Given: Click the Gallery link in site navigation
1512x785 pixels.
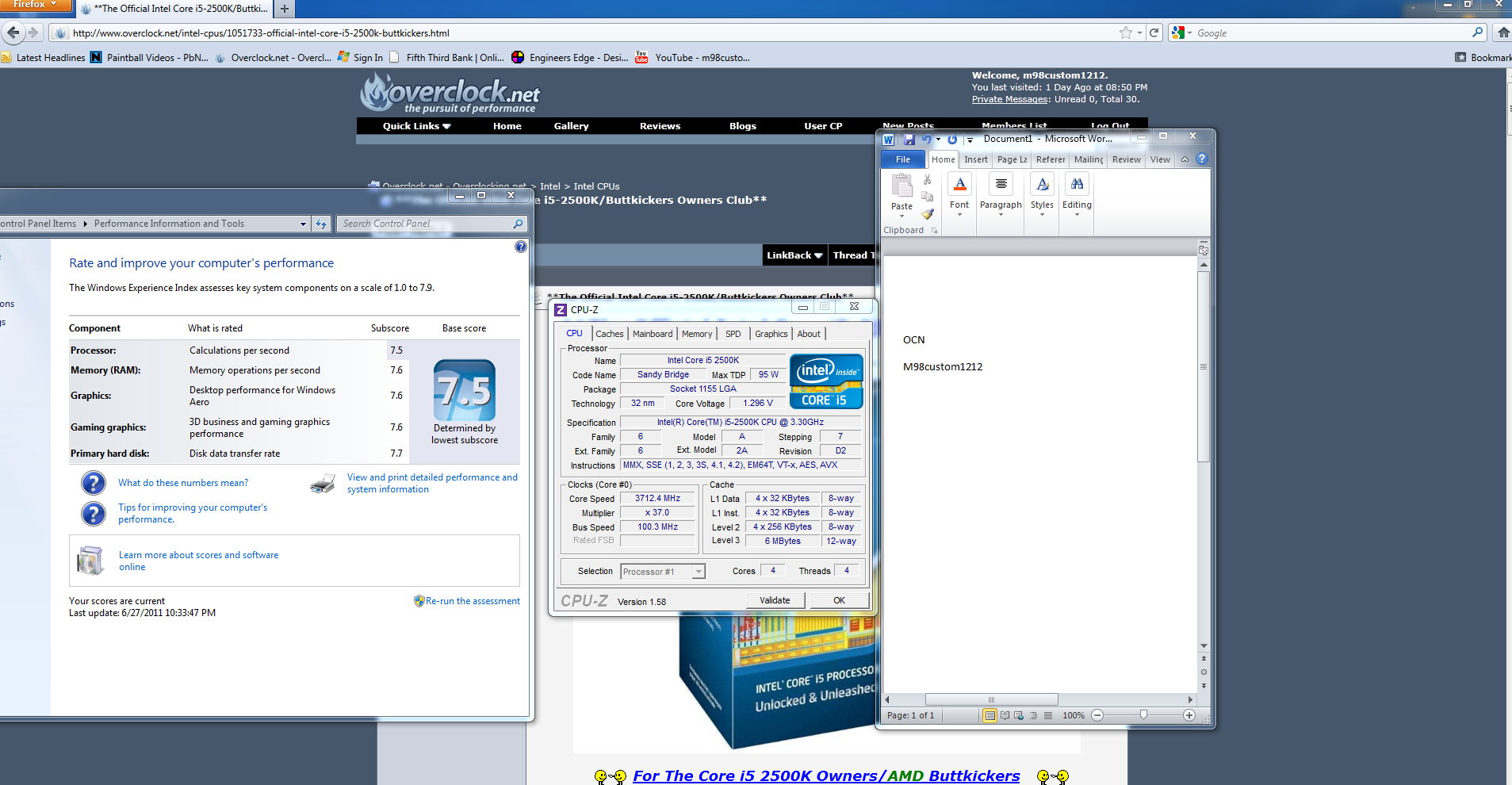Looking at the screenshot, I should 571,126.
